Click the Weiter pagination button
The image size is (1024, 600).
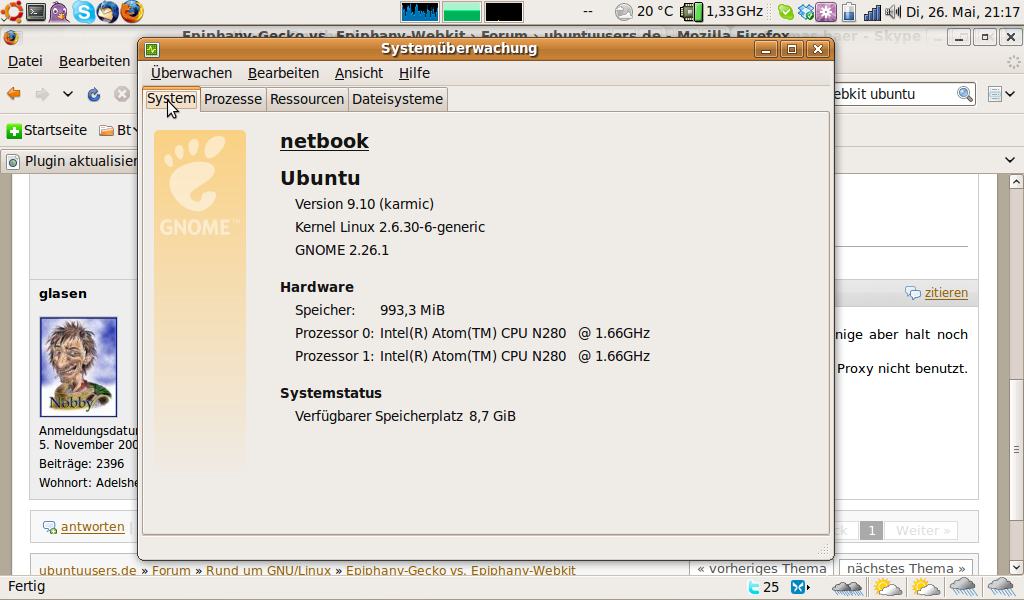pos(922,531)
